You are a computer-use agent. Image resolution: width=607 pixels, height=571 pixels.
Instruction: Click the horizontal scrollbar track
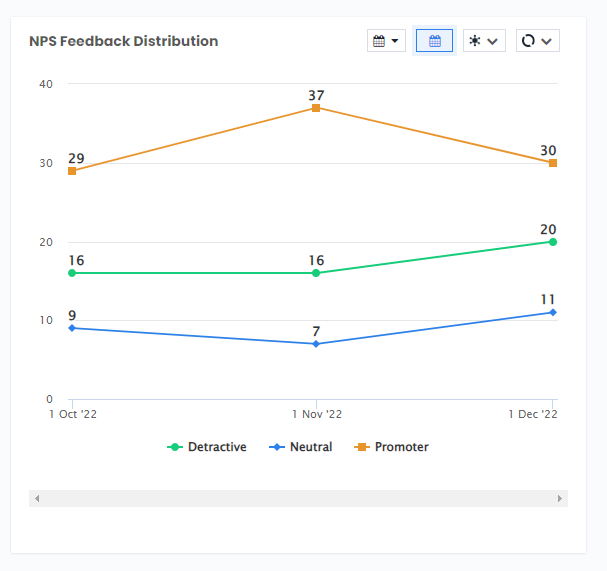(x=298, y=498)
